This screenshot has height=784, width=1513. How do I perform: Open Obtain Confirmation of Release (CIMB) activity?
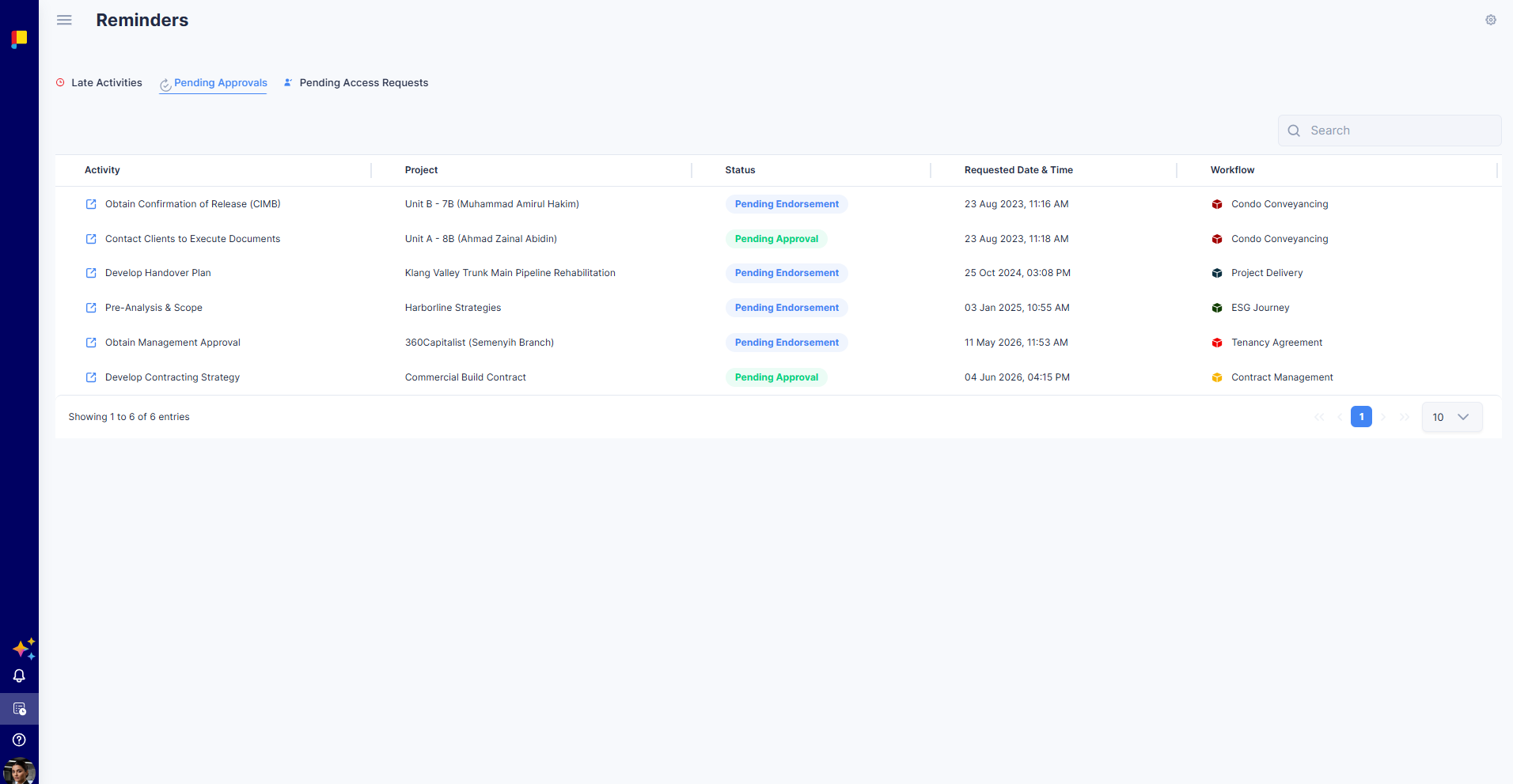(x=193, y=204)
